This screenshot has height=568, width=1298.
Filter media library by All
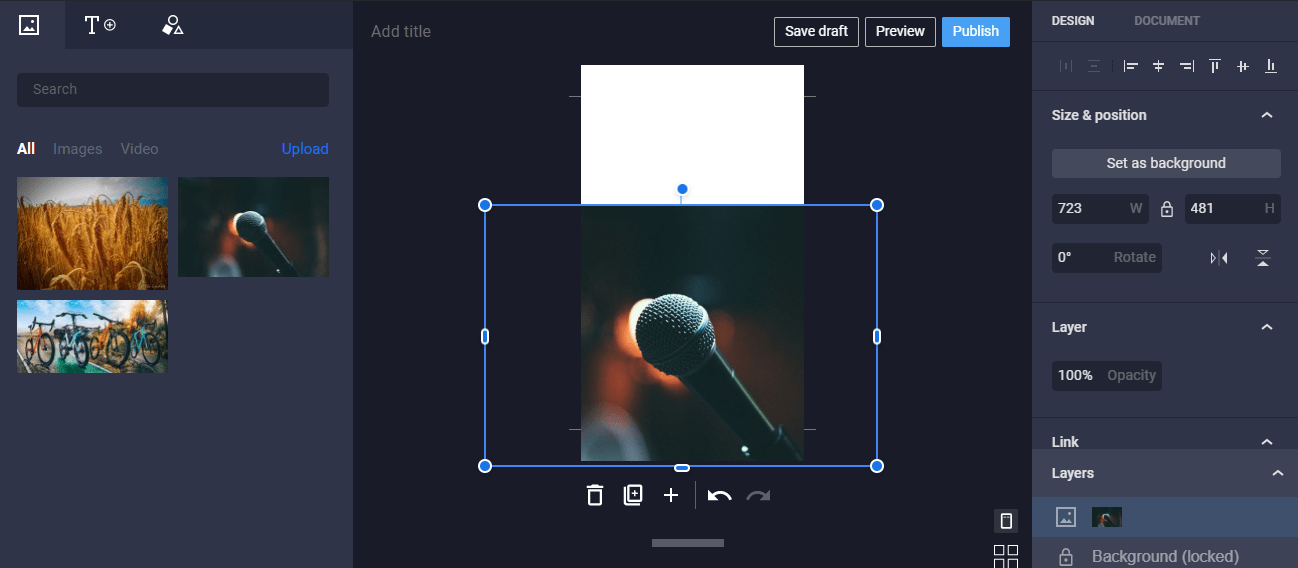[26, 149]
